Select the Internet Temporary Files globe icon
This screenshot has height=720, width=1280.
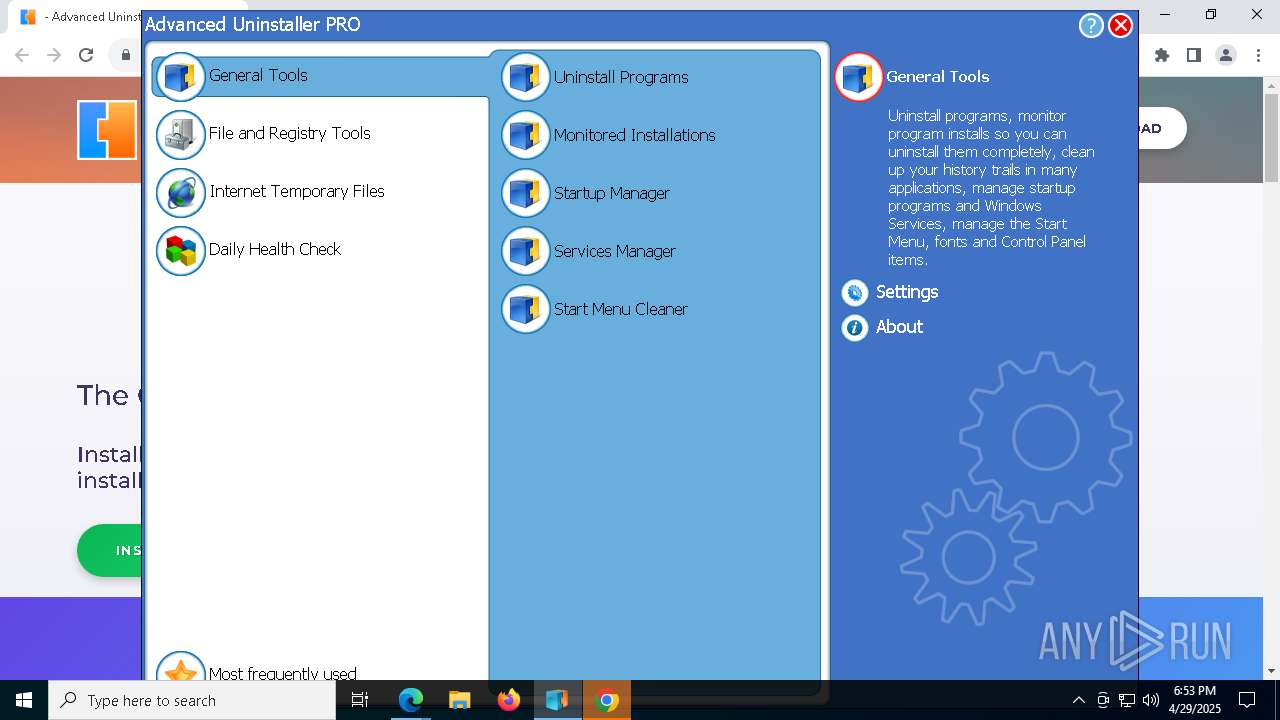180,192
